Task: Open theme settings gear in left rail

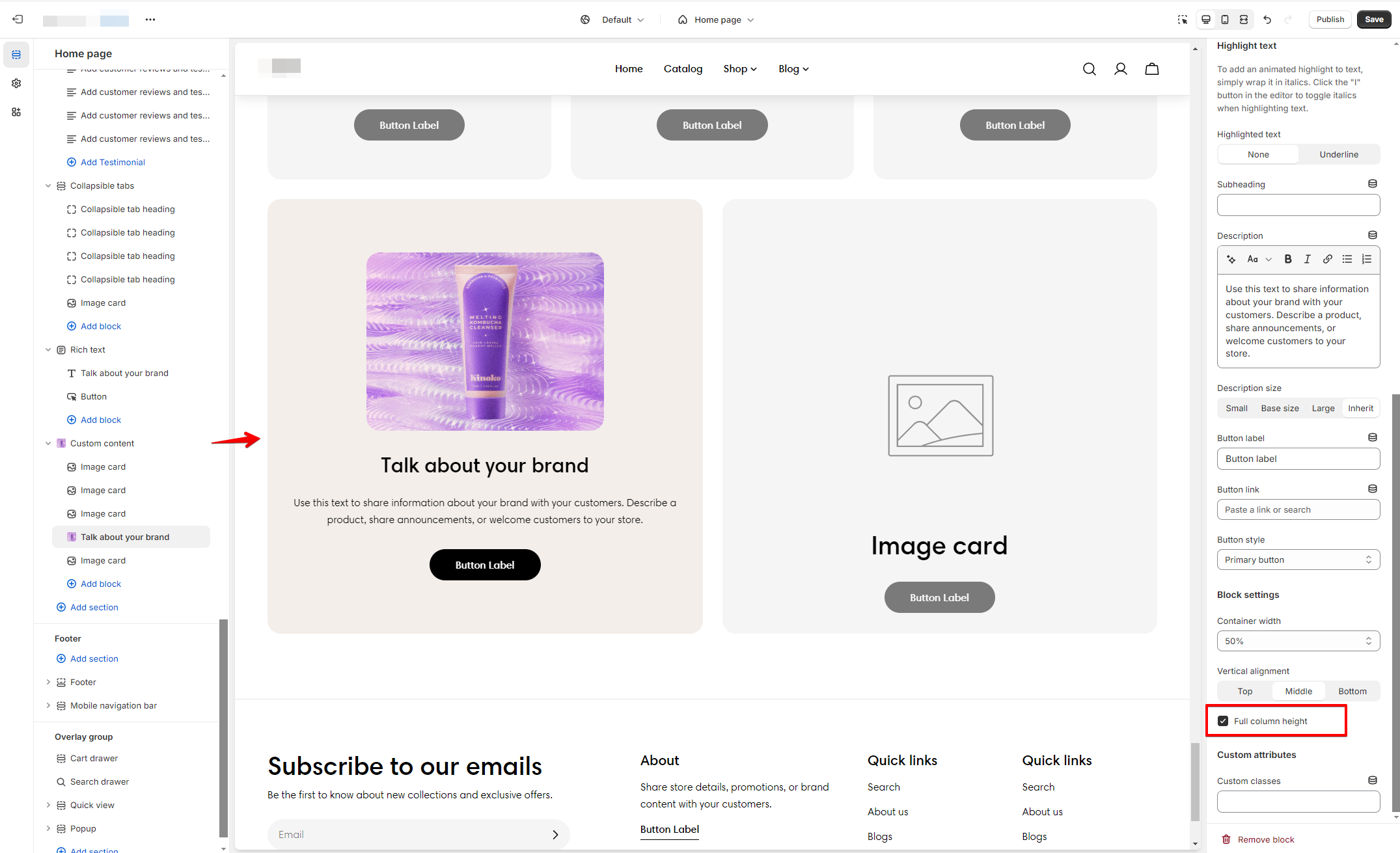Action: coord(16,83)
